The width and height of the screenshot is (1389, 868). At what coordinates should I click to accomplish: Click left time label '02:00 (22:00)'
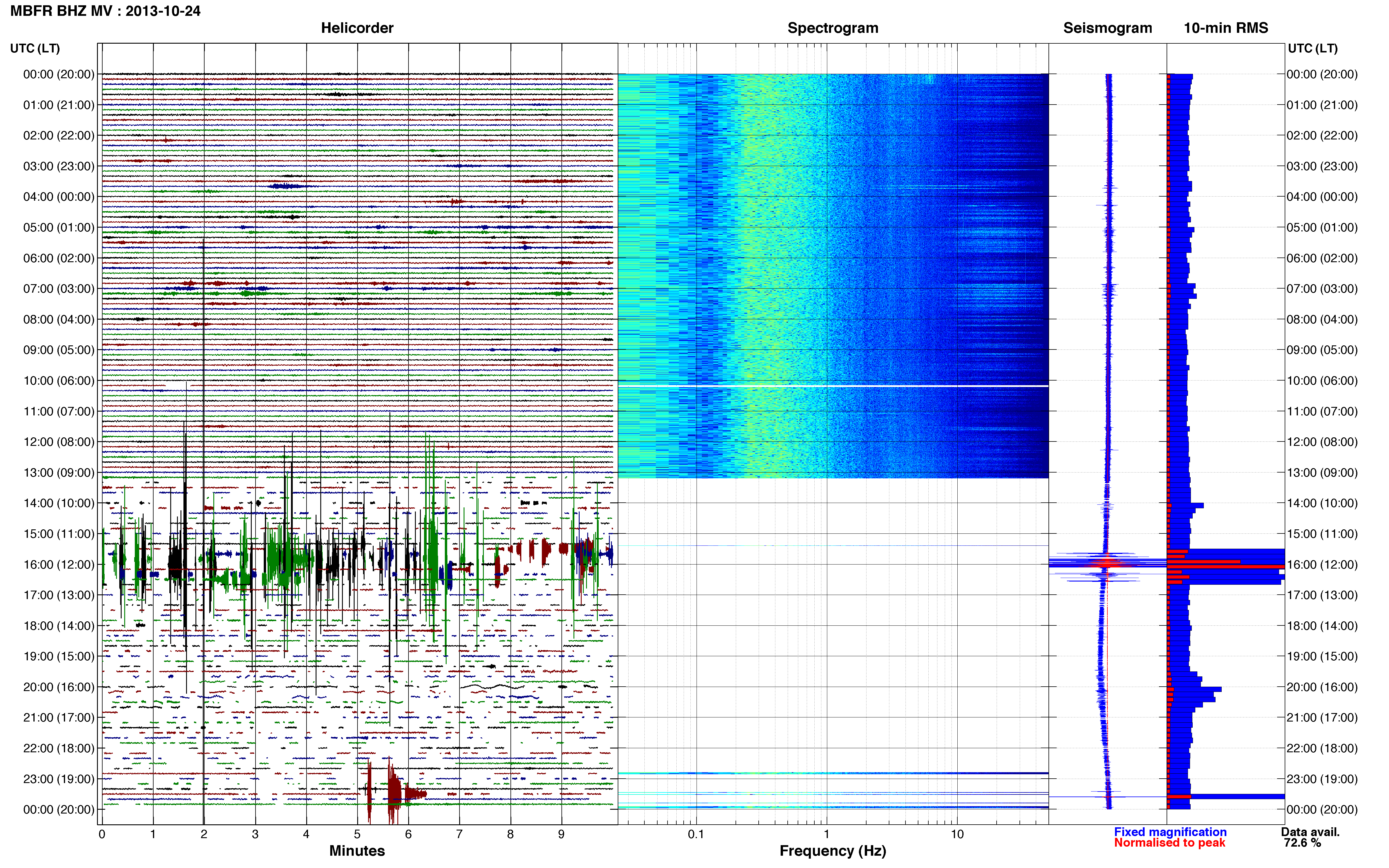59,135
